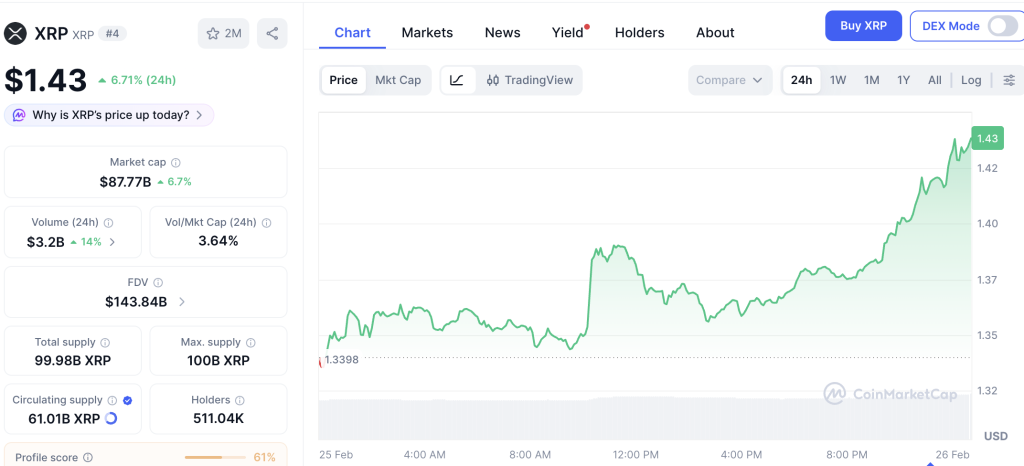Viewport: 1024px width, 466px height.
Task: Select the line chart icon
Action: click(x=457, y=80)
